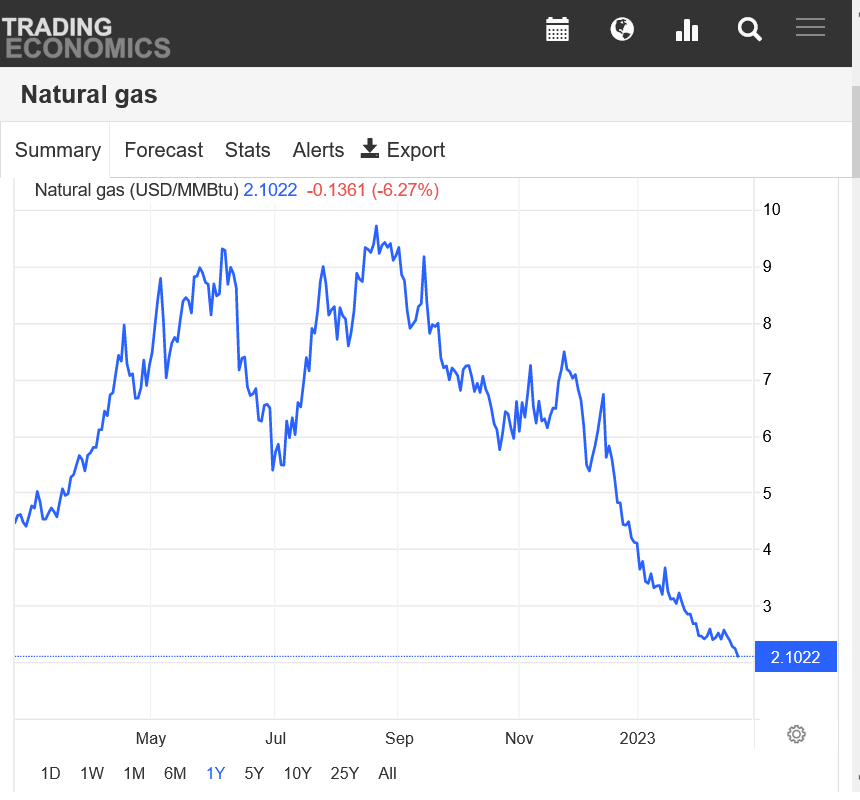Screen dimensions: 860x800
Task: Open the Forecast tab
Action: tap(163, 150)
